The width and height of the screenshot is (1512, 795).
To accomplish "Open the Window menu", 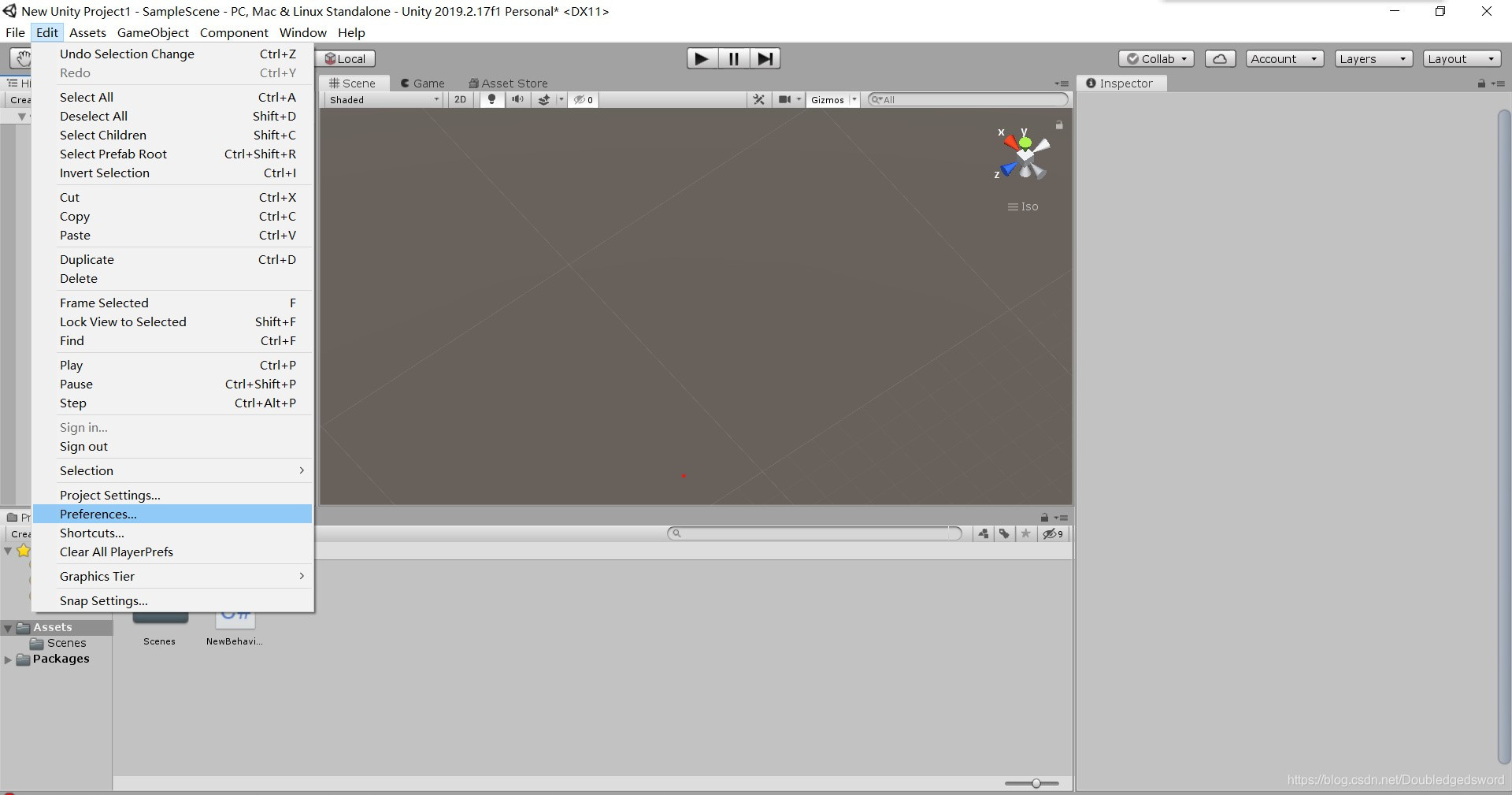I will [x=302, y=32].
